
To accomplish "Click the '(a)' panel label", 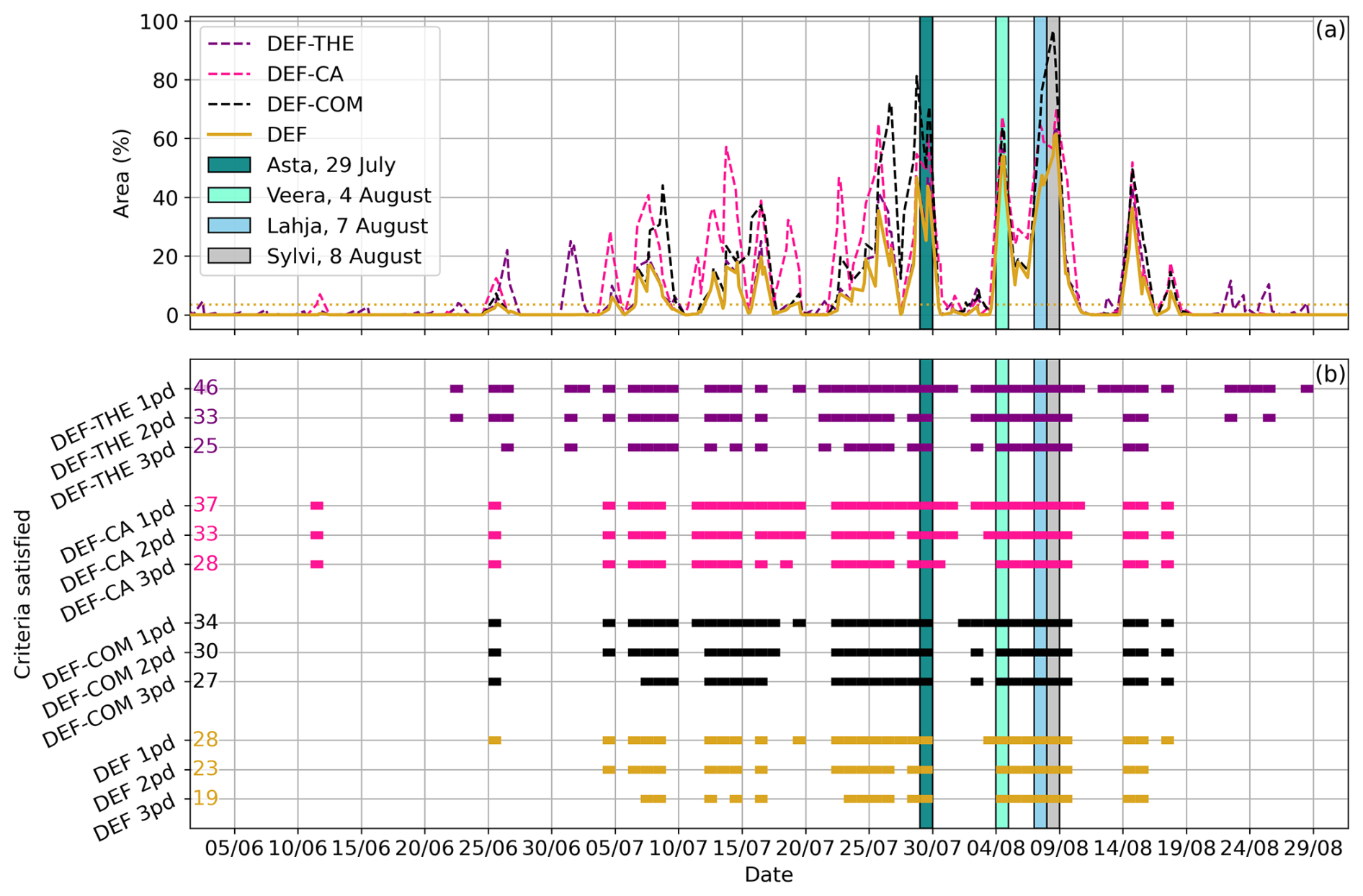I will coord(1330,30).
